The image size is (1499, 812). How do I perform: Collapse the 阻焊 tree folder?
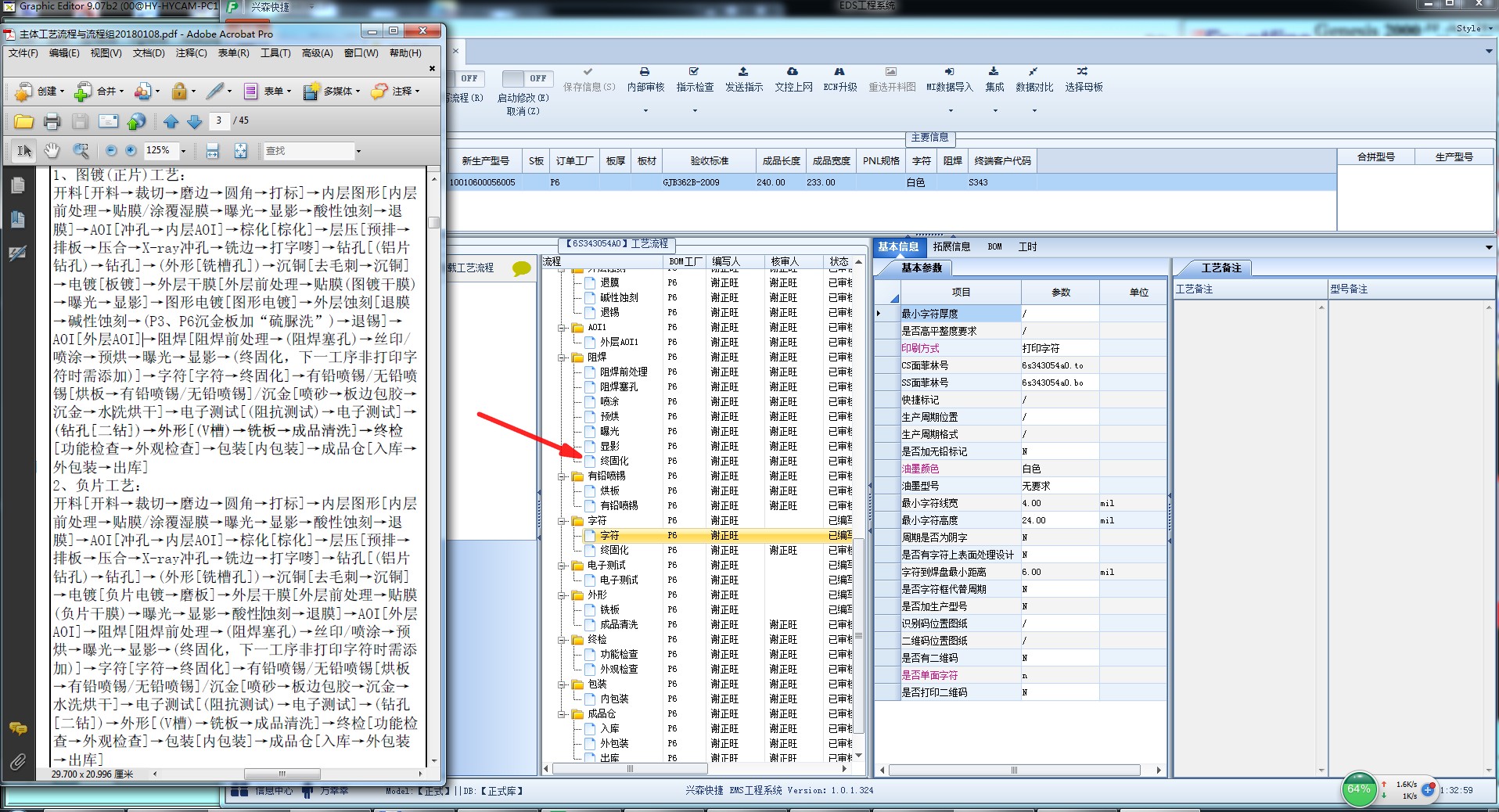coord(562,357)
